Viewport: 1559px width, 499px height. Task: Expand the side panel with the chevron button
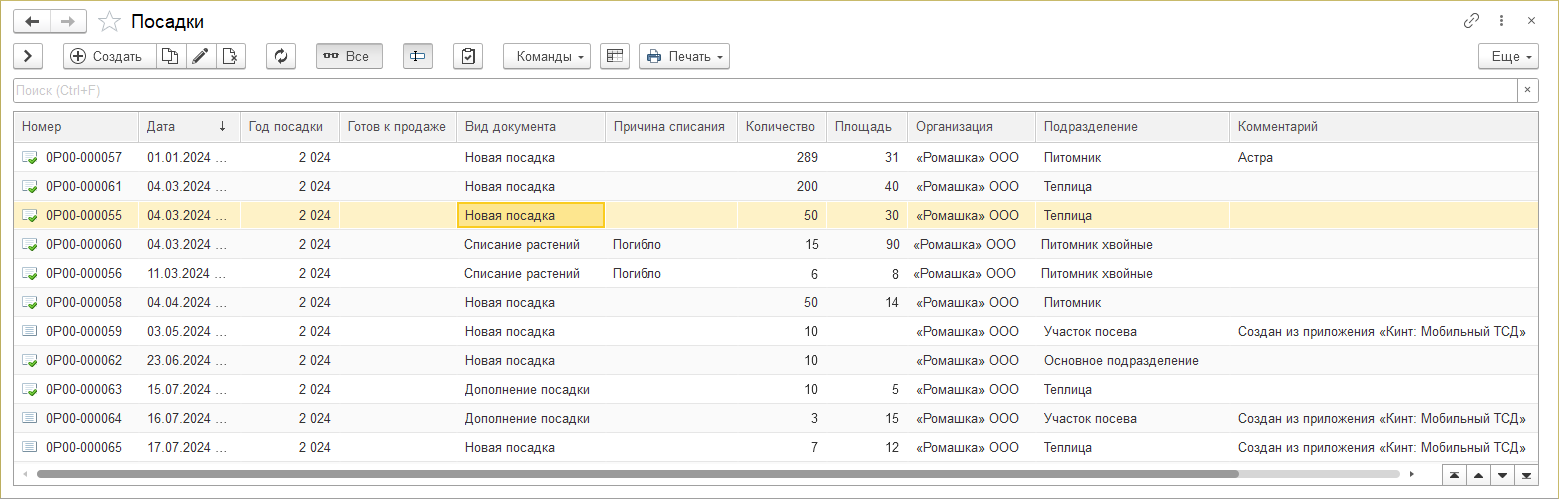pos(28,57)
